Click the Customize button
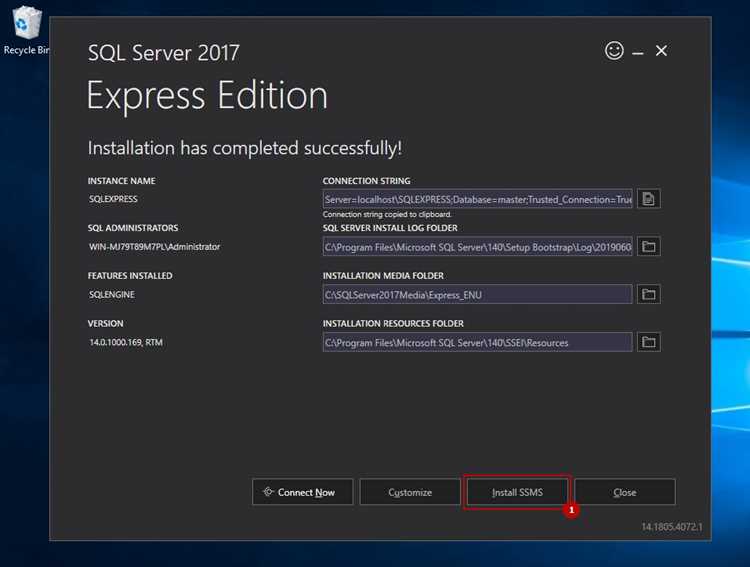This screenshot has height=567, width=750. pyautogui.click(x=410, y=492)
